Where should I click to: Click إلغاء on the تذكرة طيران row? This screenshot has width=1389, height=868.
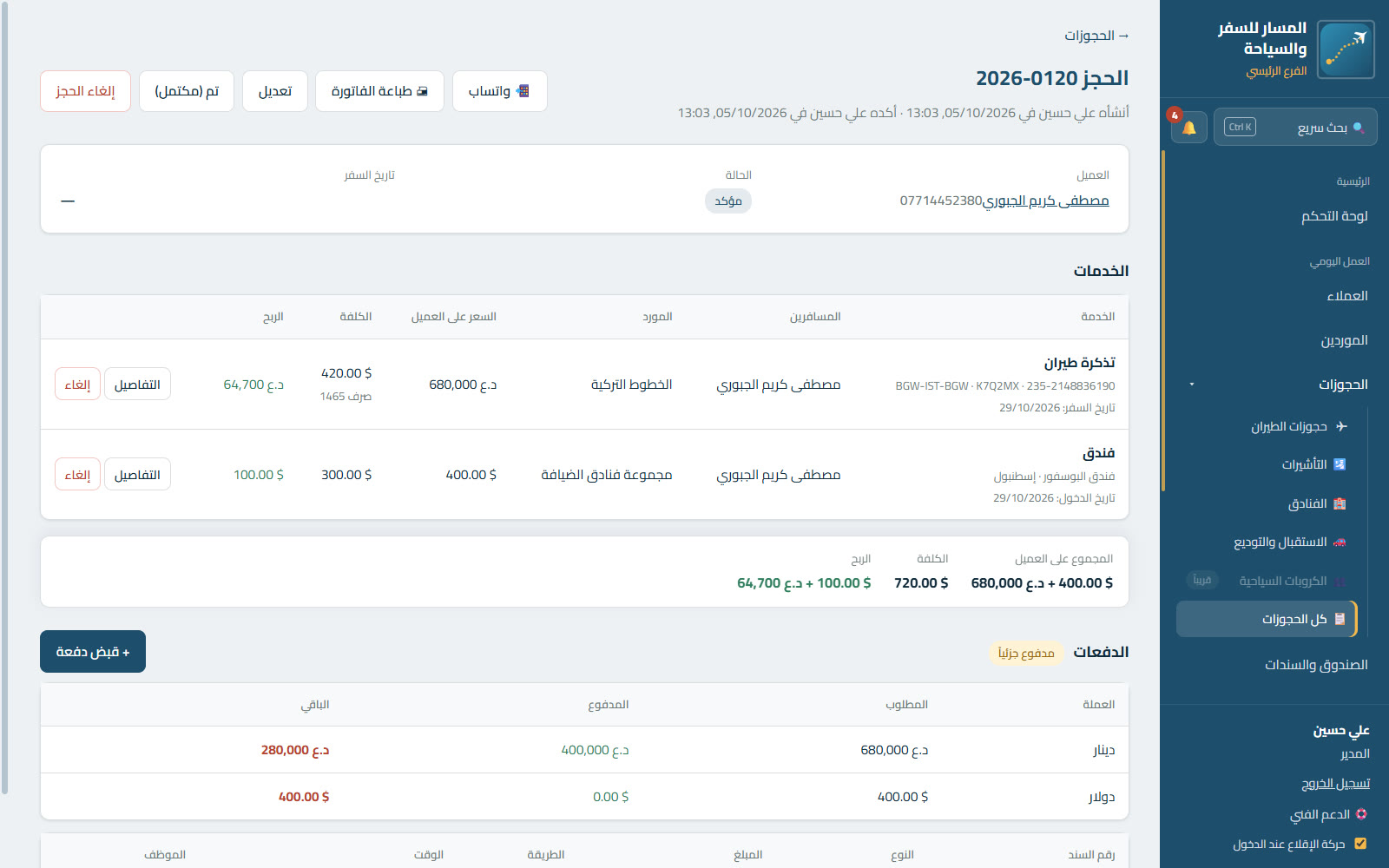[x=77, y=385]
